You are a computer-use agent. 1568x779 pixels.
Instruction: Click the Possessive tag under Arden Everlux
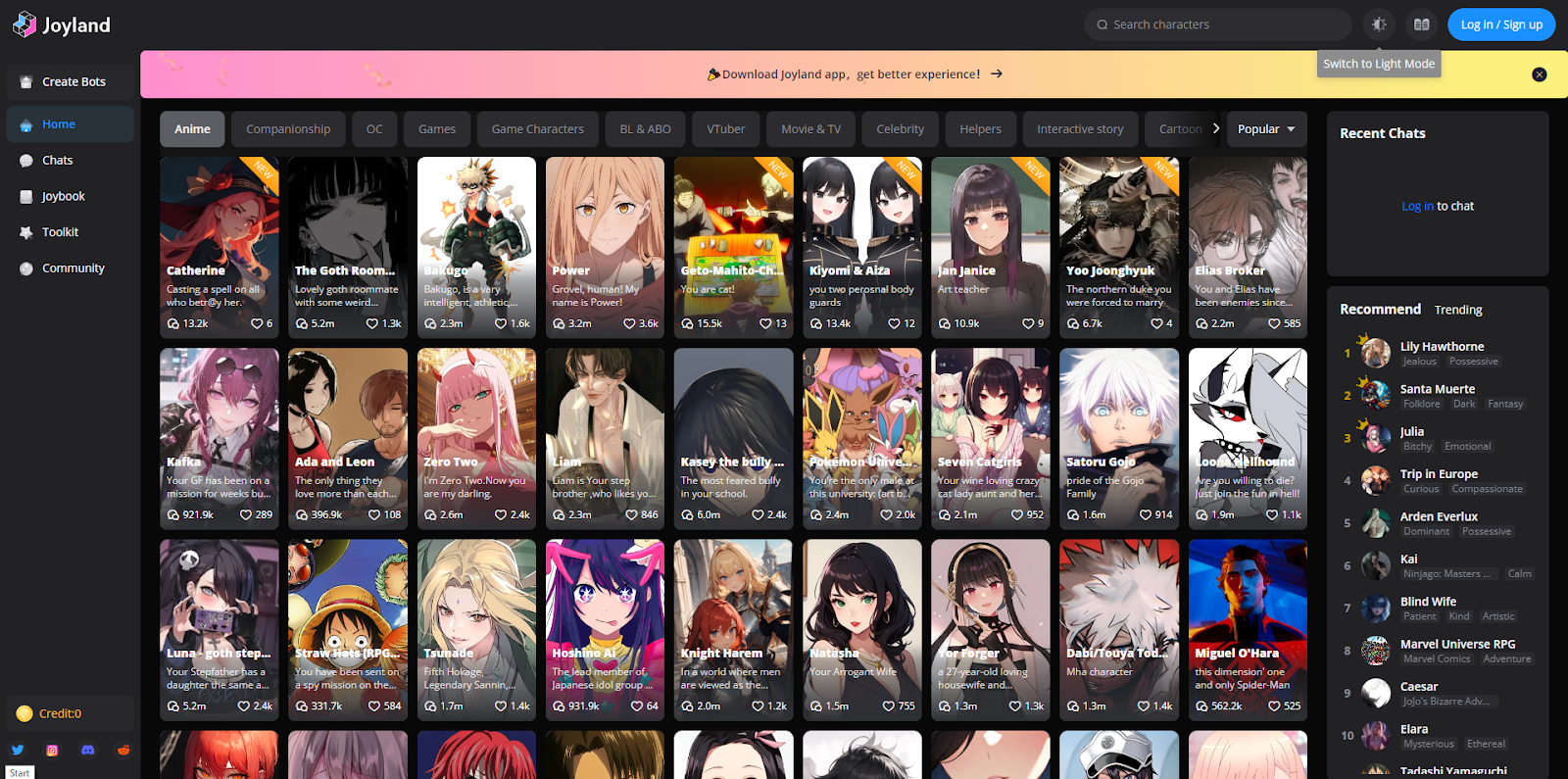[x=1487, y=531]
